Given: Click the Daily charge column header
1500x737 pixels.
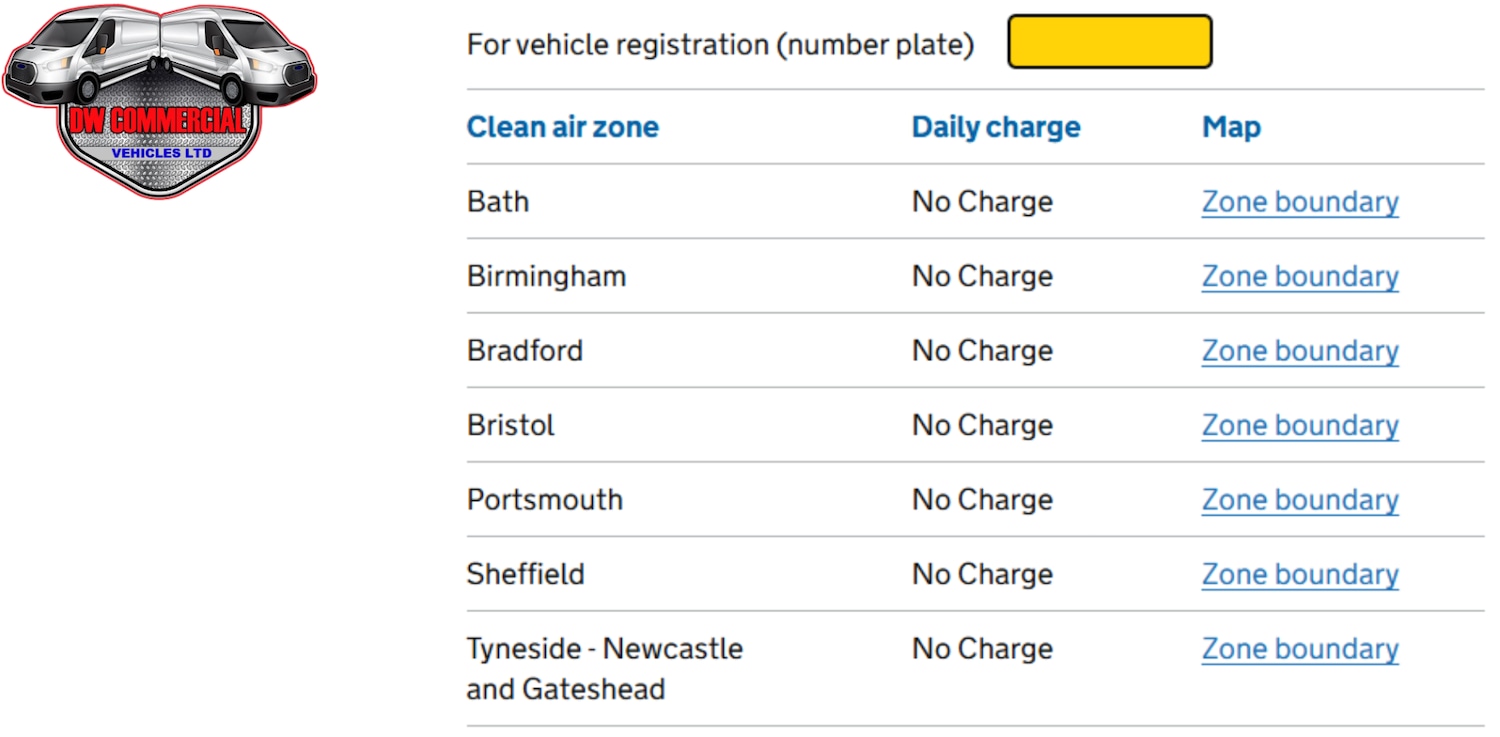Looking at the screenshot, I should pos(996,127).
